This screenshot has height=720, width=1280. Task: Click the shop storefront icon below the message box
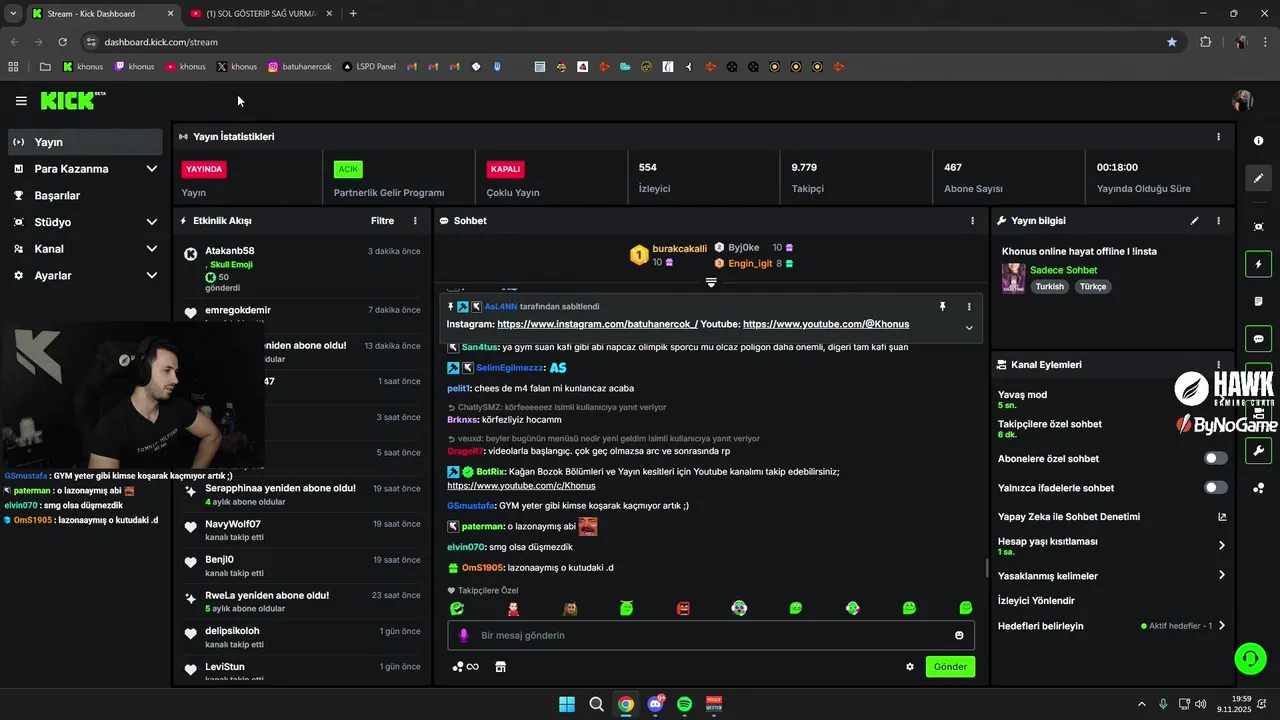[x=501, y=667]
